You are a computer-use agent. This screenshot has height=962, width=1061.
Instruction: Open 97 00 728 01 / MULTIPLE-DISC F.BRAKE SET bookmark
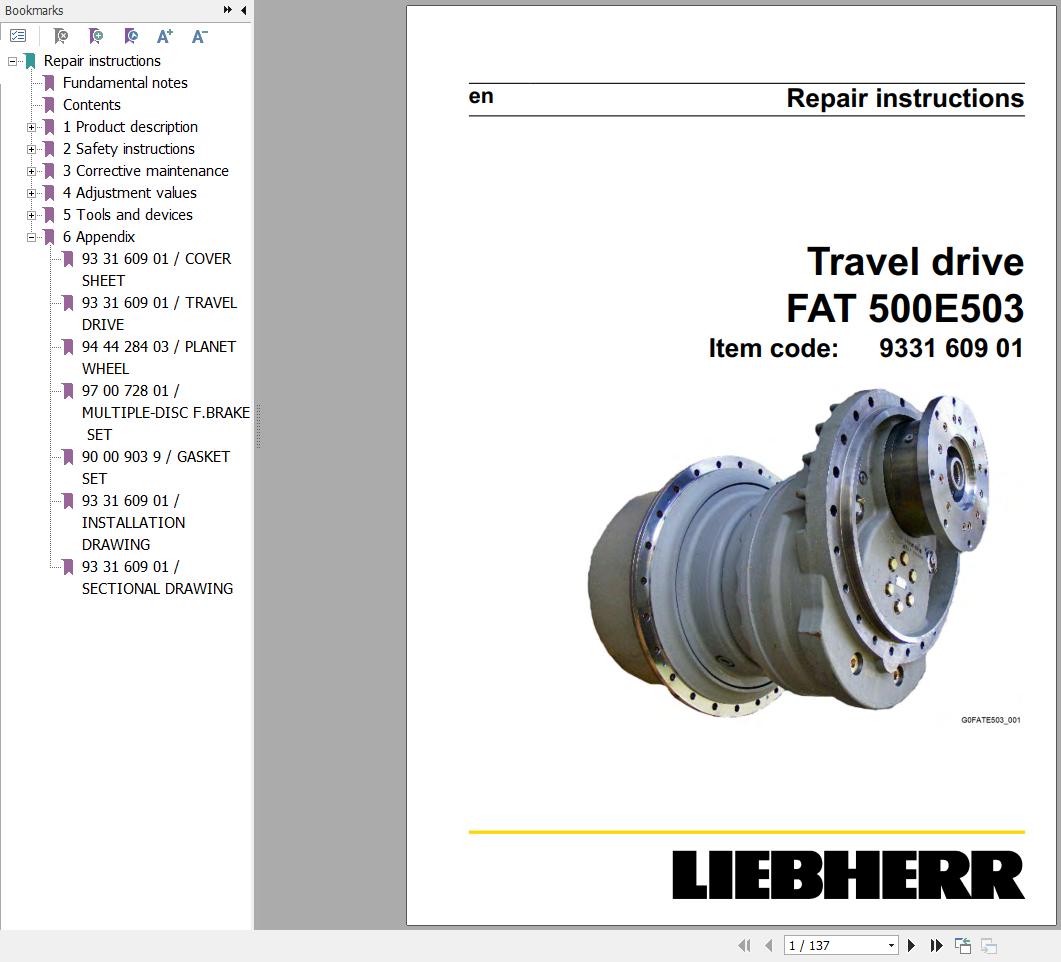[x=166, y=412]
